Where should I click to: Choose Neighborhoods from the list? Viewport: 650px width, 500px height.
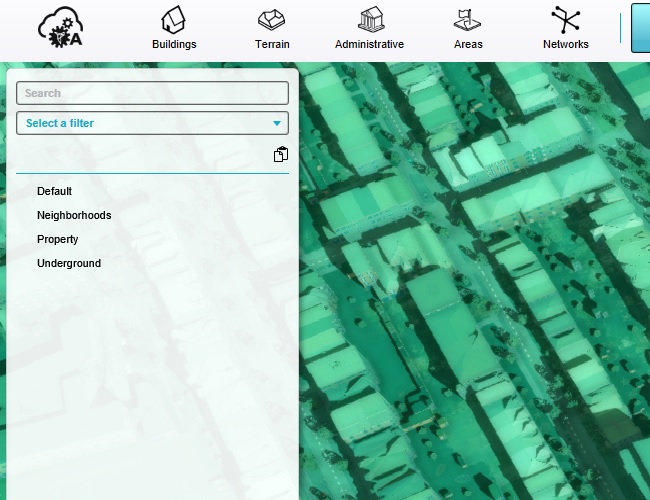(74, 215)
